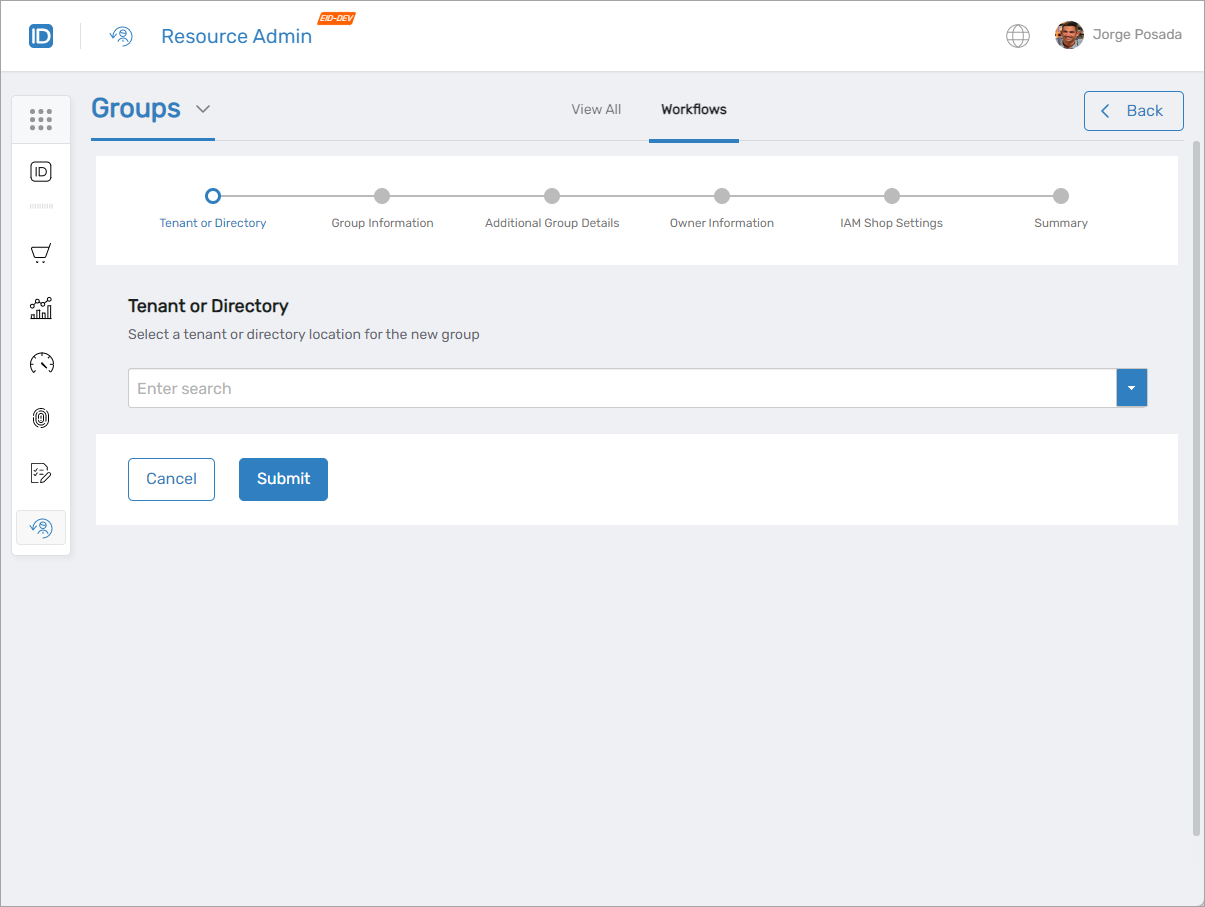Open the shopping cart sidebar icon

(41, 254)
